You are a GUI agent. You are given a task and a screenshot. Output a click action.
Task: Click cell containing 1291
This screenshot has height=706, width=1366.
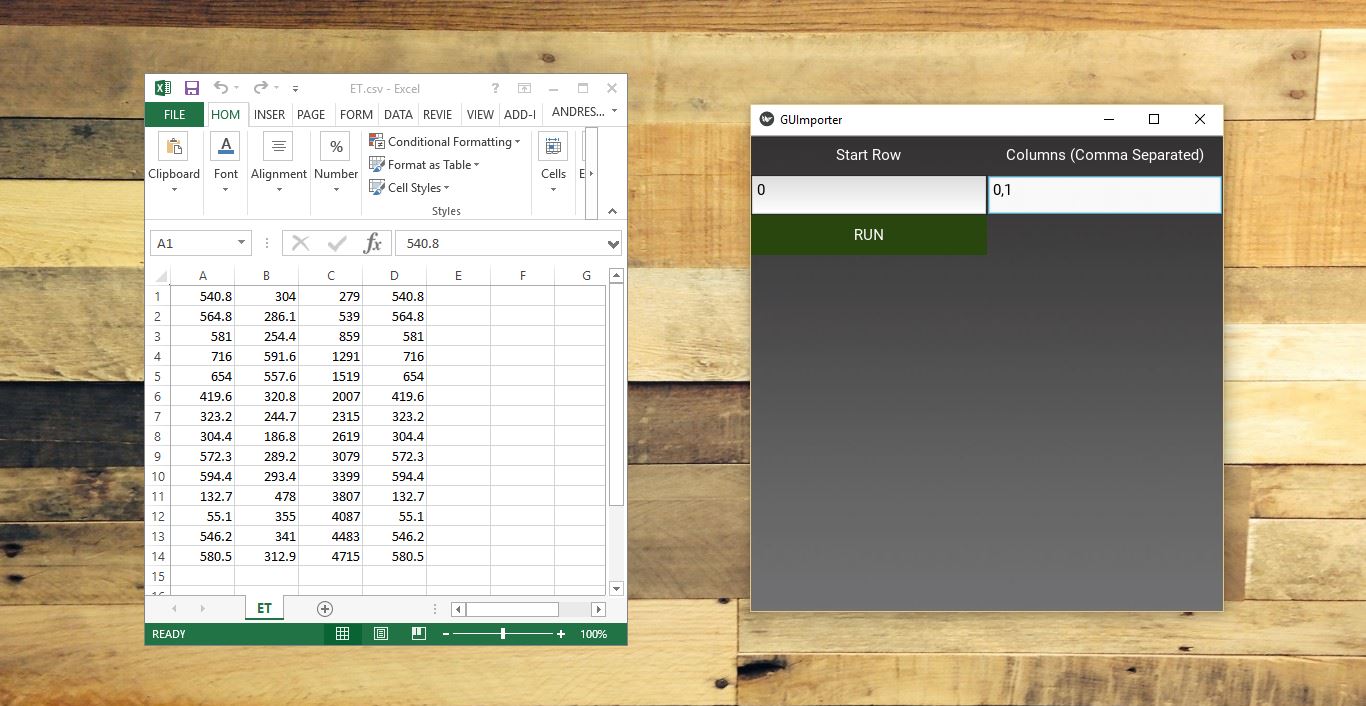[330, 356]
